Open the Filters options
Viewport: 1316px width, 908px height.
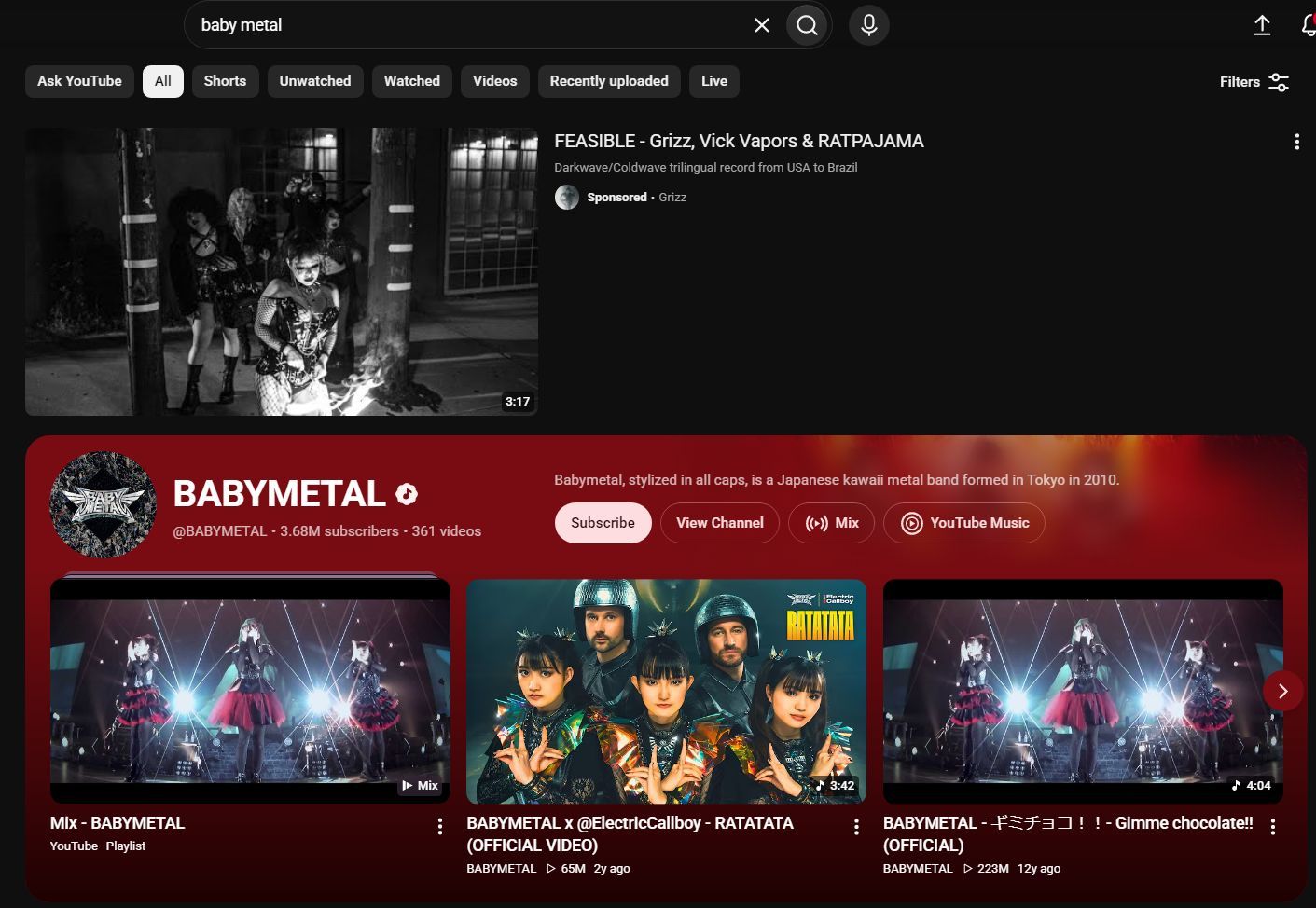pos(1254,82)
